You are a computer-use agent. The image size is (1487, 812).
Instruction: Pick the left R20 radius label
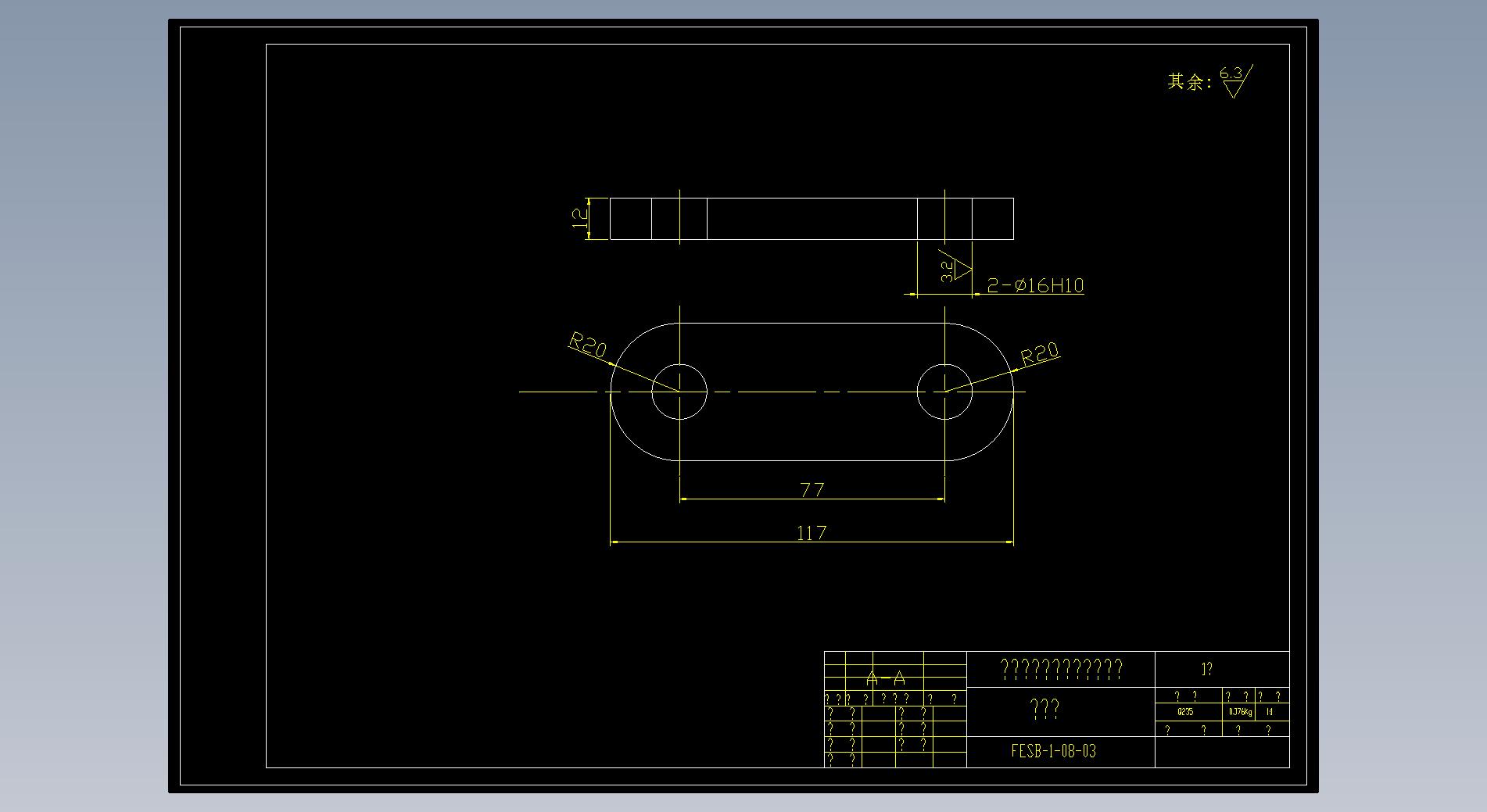click(x=587, y=345)
